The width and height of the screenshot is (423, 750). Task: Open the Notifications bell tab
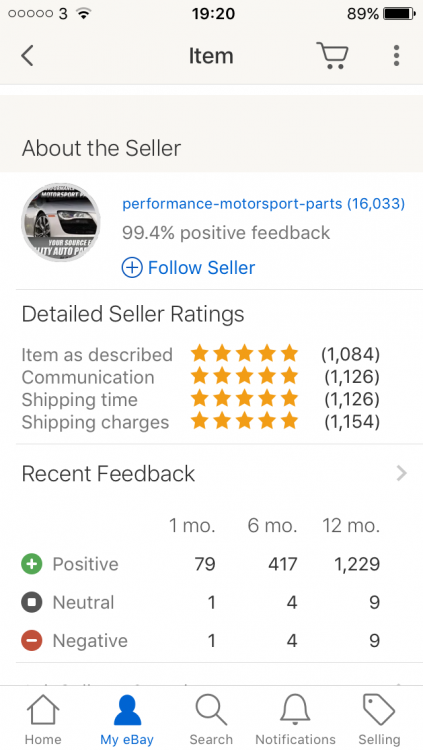(295, 719)
